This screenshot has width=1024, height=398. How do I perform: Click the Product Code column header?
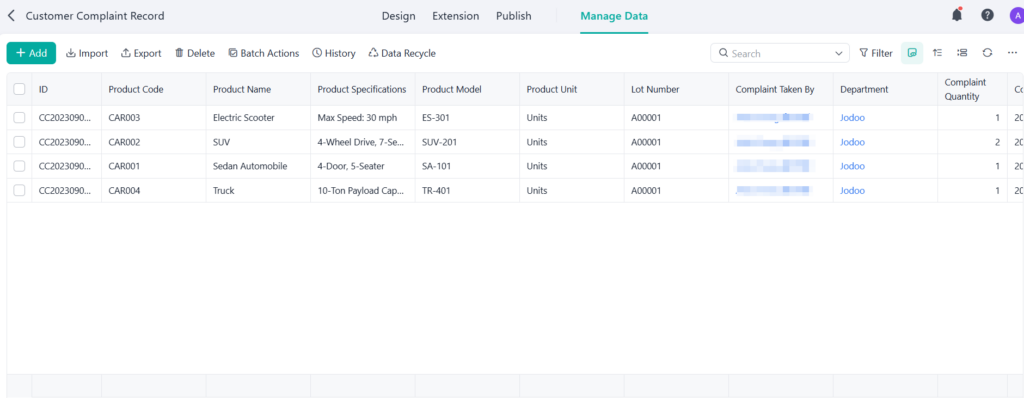pos(153,90)
